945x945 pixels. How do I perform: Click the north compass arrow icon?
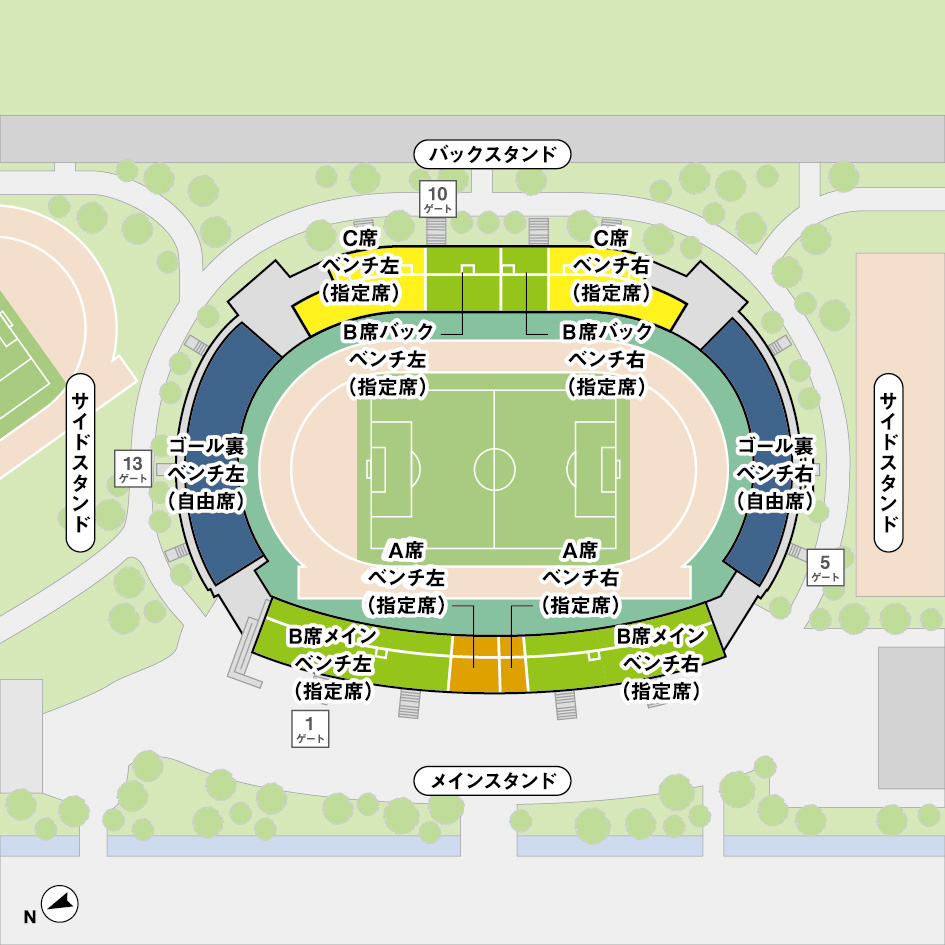pyautogui.click(x=60, y=904)
